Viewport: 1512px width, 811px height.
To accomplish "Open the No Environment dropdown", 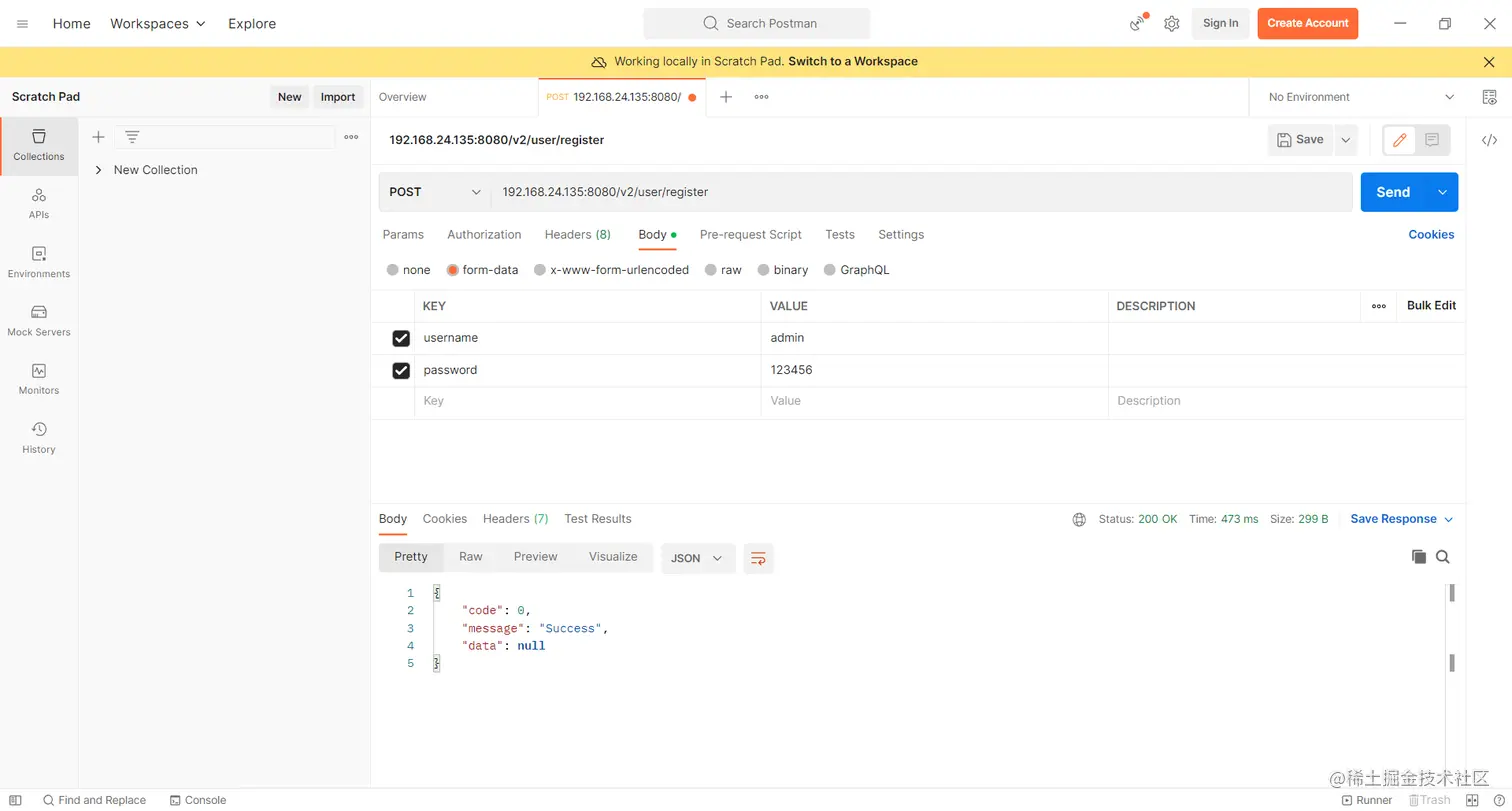I will click(1361, 97).
